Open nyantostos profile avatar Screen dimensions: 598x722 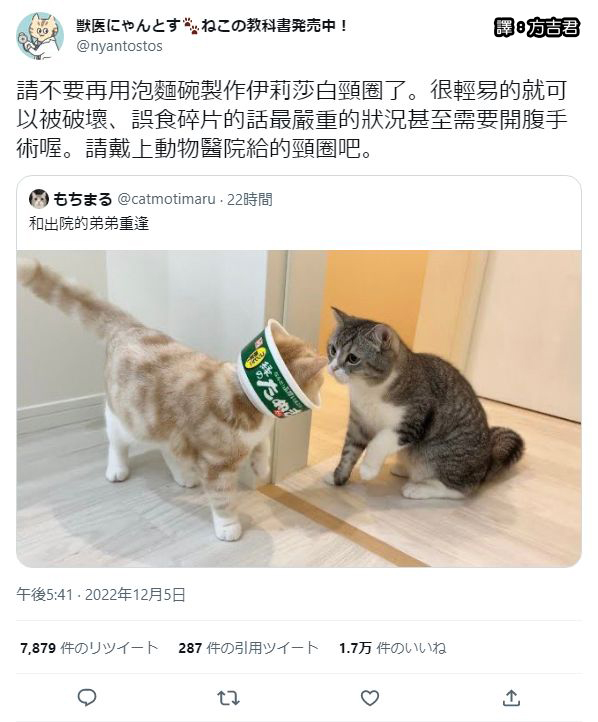coord(40,36)
